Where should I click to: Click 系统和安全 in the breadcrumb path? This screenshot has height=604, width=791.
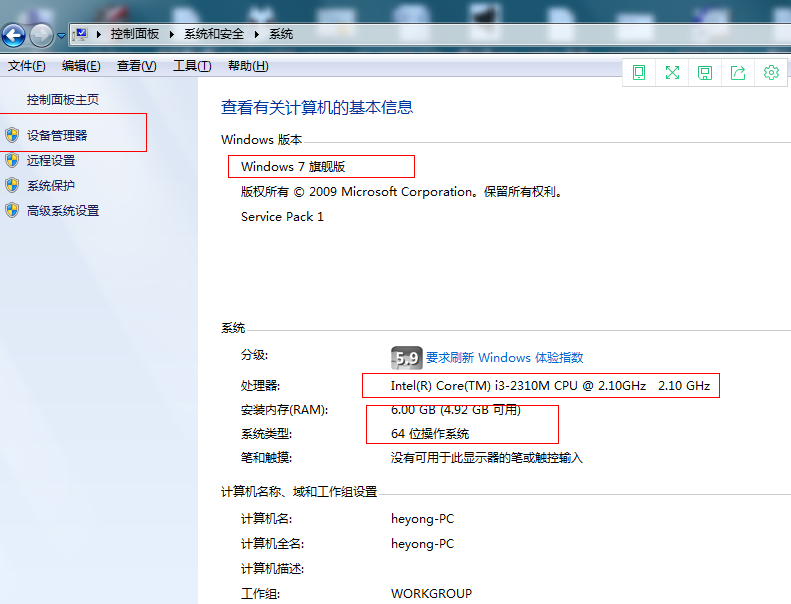[214, 34]
